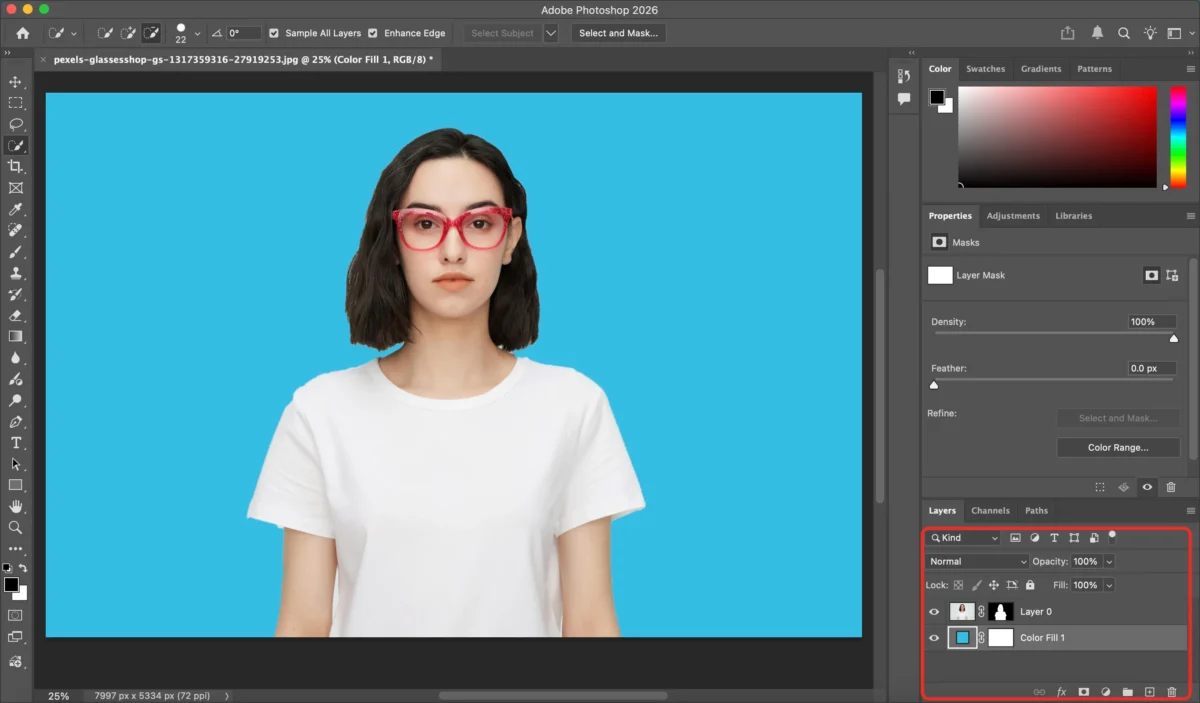This screenshot has width=1200, height=703.
Task: Create new fill or adjustment layer
Action: (x=1105, y=692)
